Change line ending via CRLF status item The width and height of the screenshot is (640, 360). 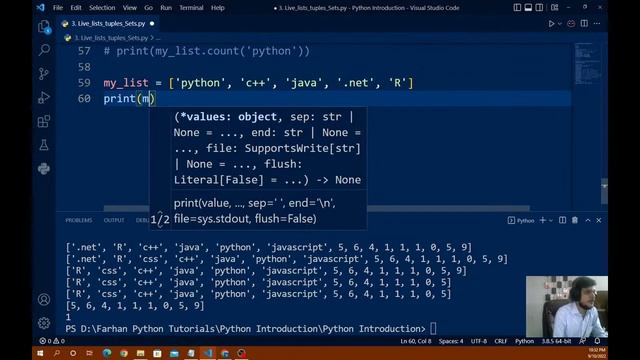500,341
